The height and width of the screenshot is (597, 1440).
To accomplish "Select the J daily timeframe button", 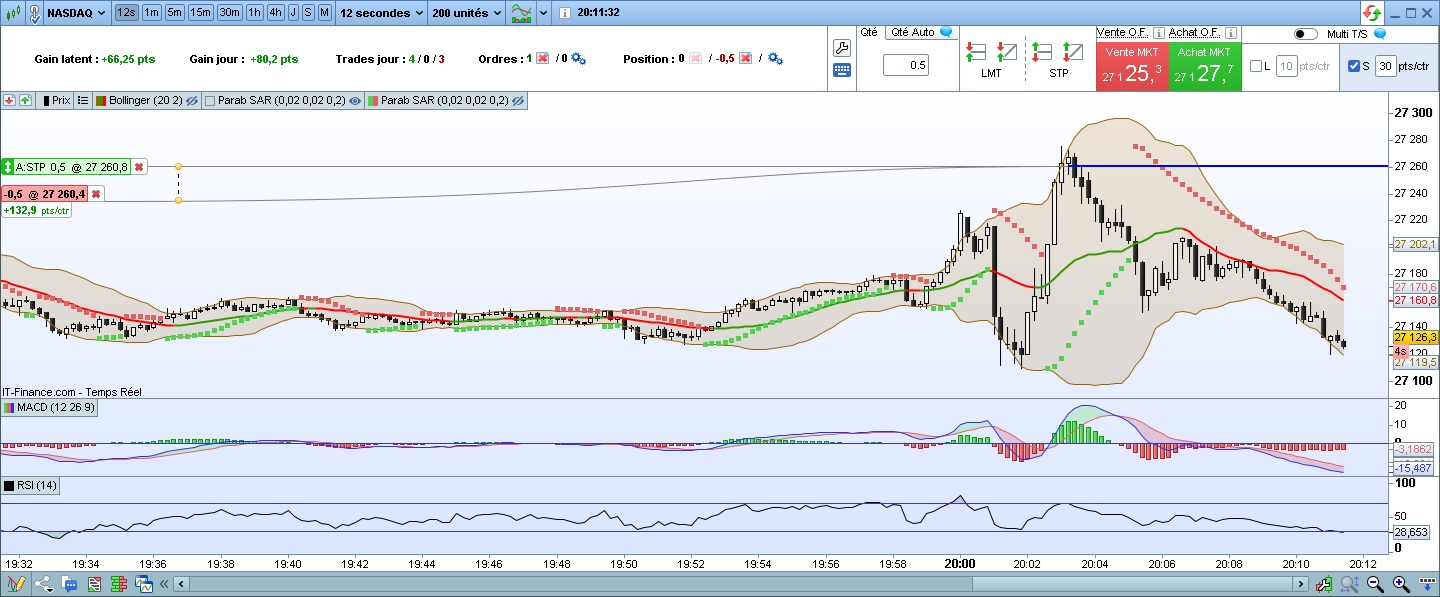I will [293, 13].
